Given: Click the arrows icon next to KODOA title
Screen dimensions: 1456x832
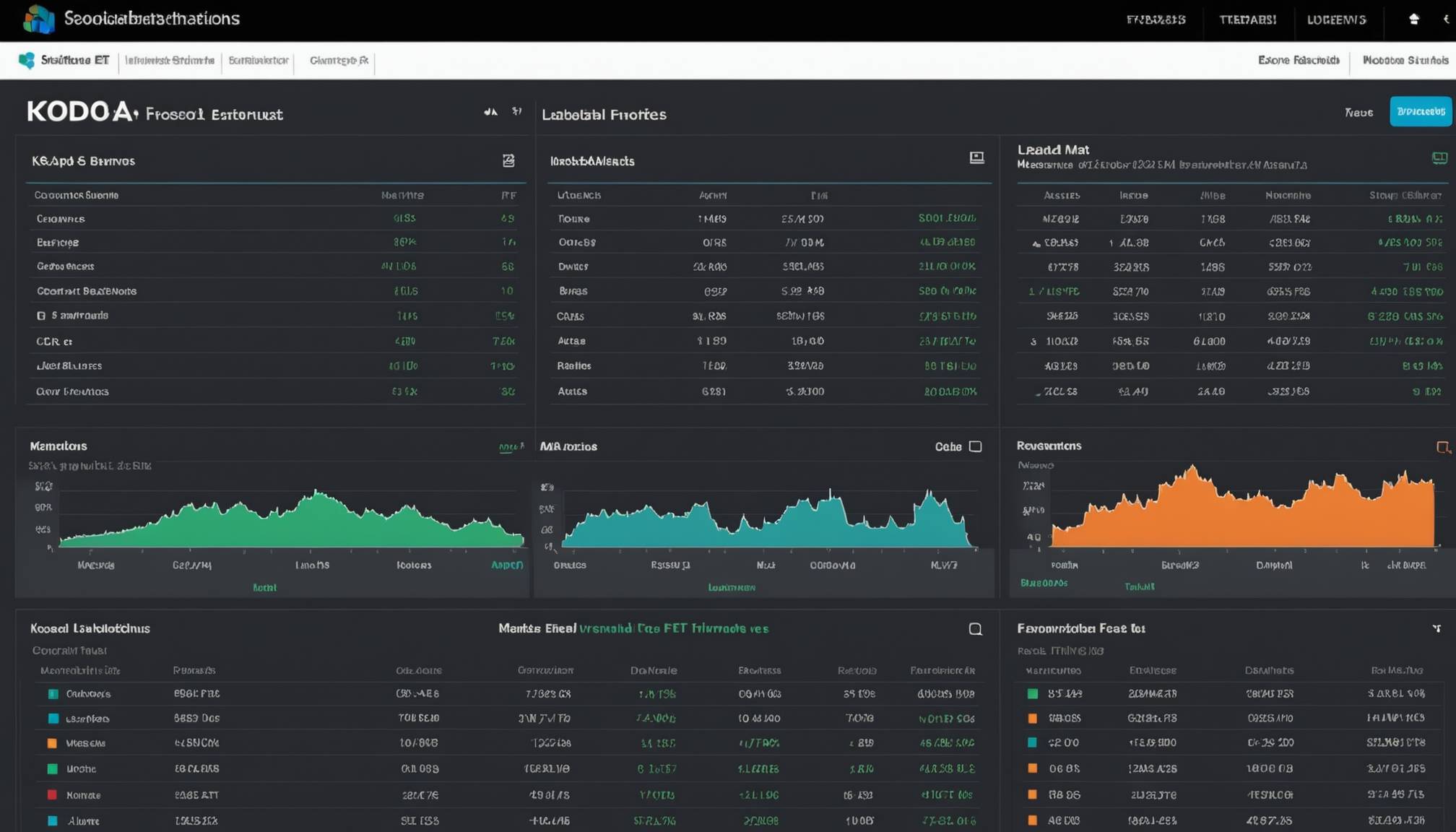Looking at the screenshot, I should coord(490,112).
